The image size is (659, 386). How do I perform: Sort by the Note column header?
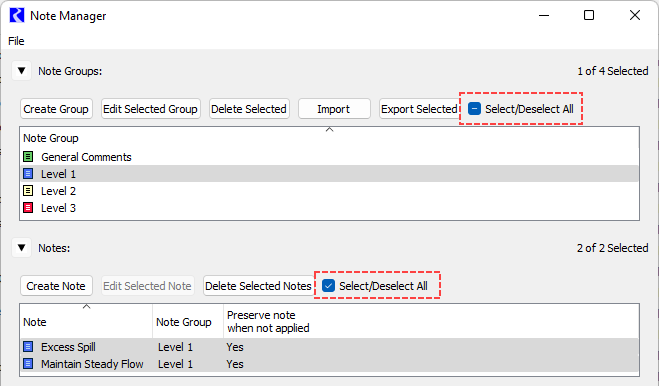(x=86, y=322)
